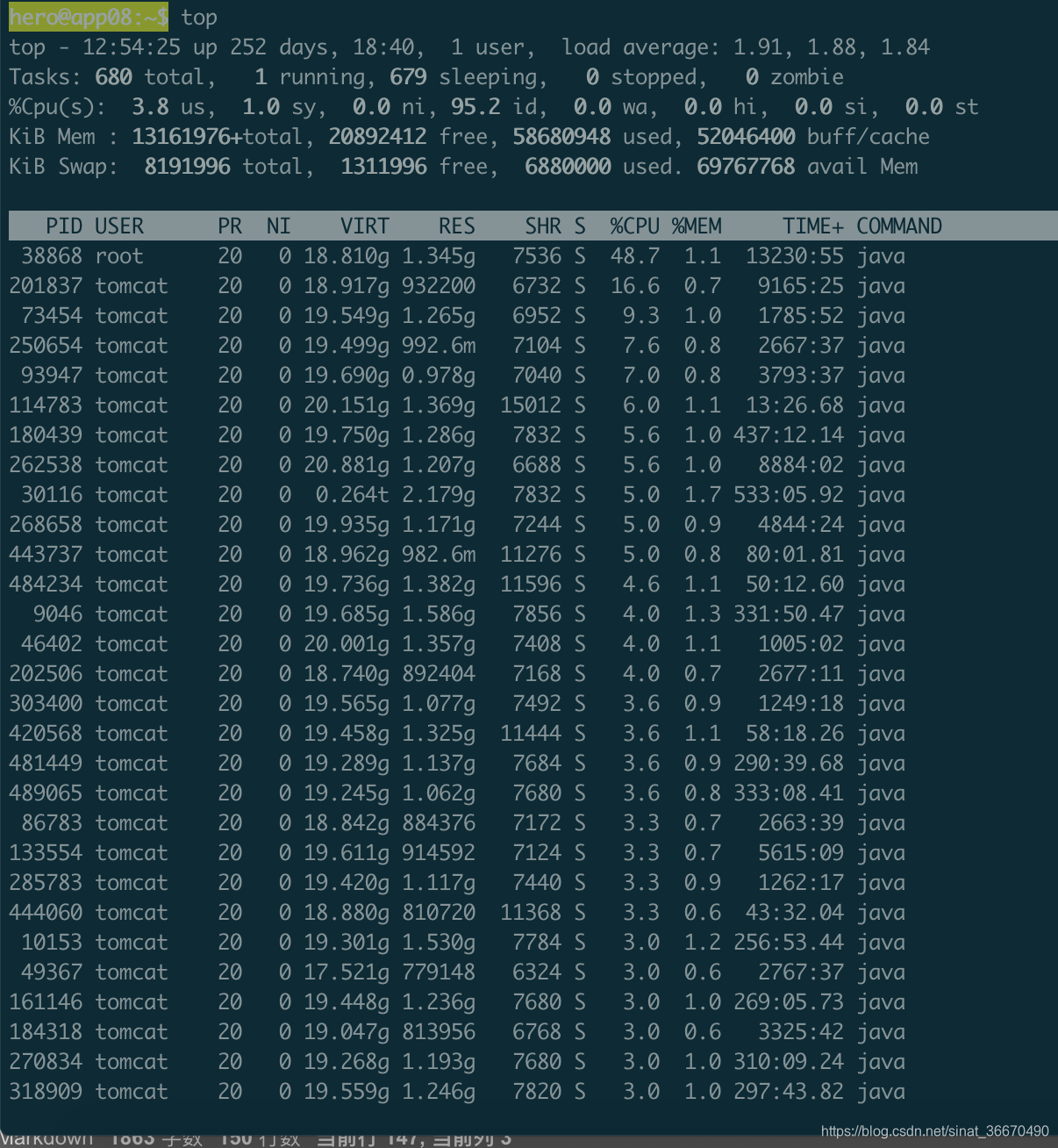Image resolution: width=1058 pixels, height=1148 pixels.
Task: Select PID 250654 in process list
Action: click(46, 345)
